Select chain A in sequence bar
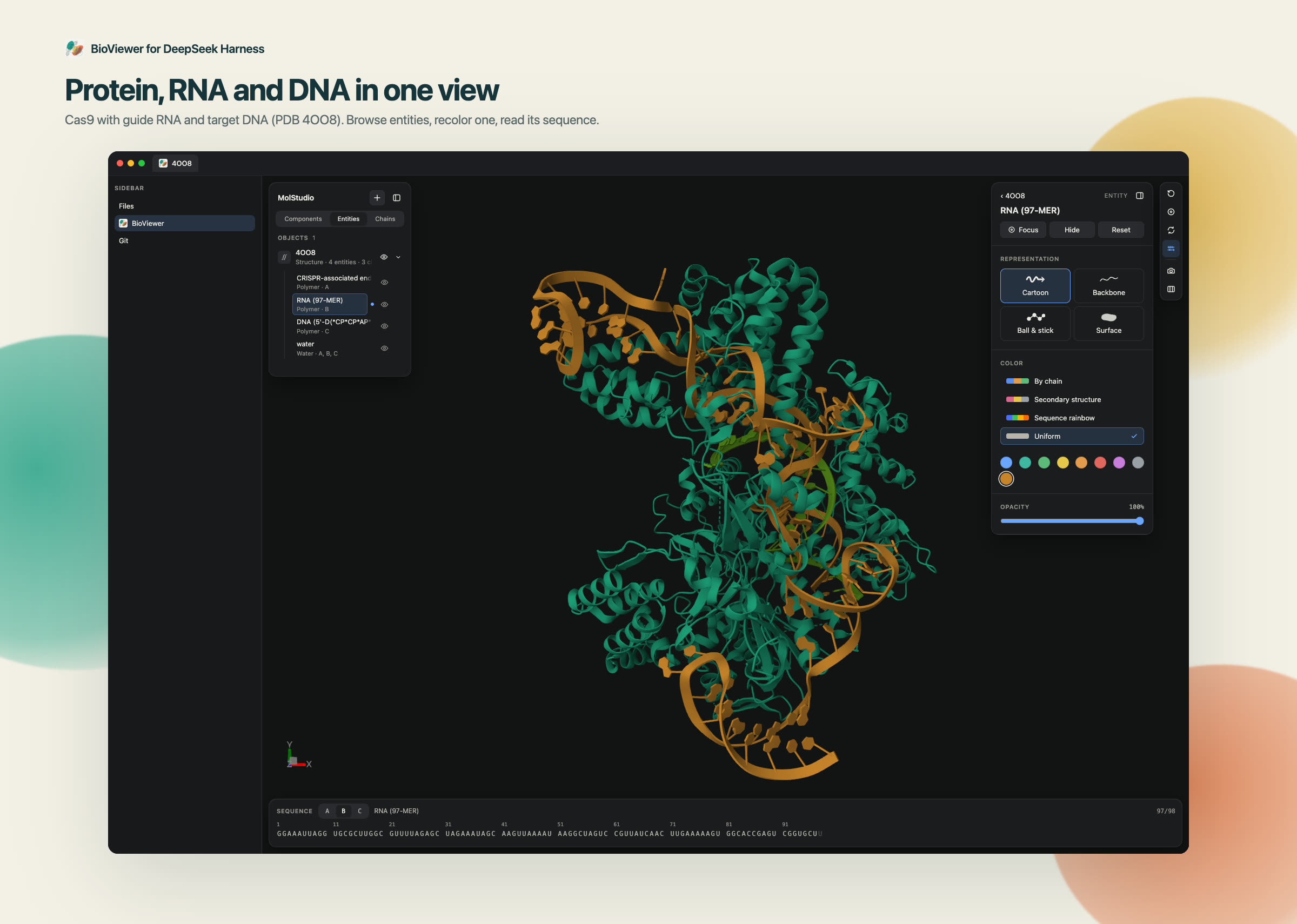1297x924 pixels. 327,812
